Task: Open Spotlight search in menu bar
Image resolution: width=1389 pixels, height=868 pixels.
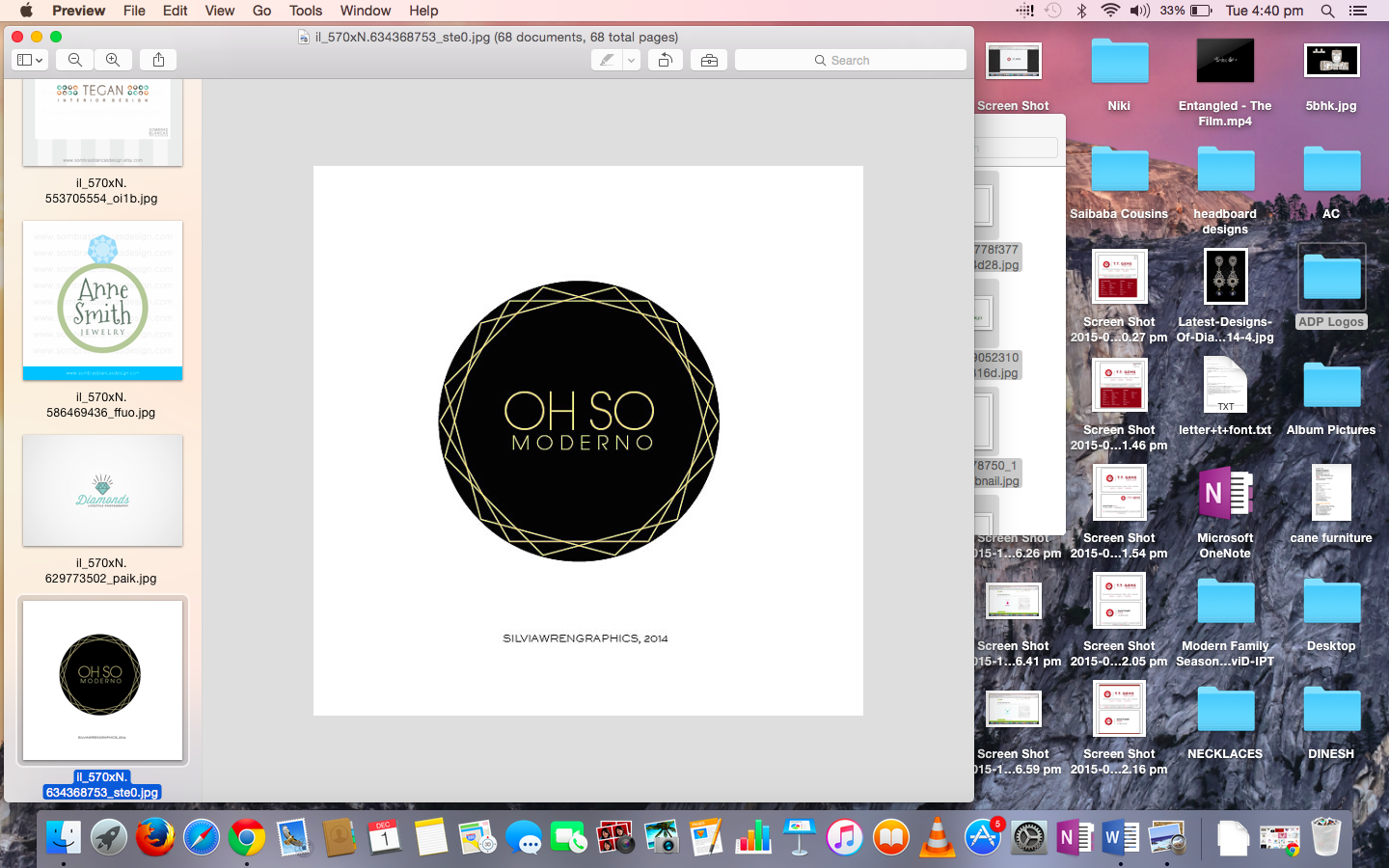Action: coord(1327,11)
